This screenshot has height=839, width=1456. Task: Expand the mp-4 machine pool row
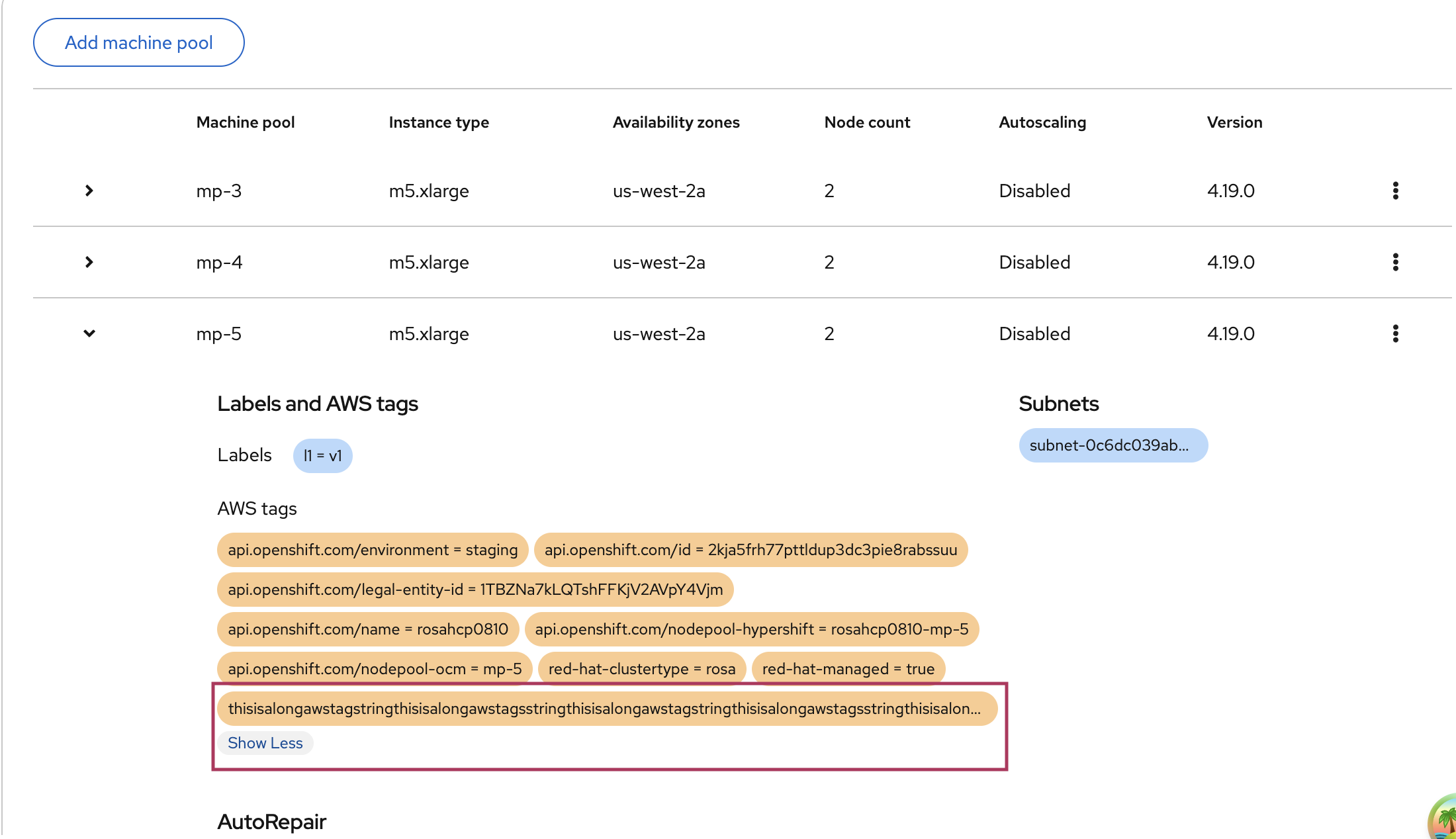click(89, 262)
